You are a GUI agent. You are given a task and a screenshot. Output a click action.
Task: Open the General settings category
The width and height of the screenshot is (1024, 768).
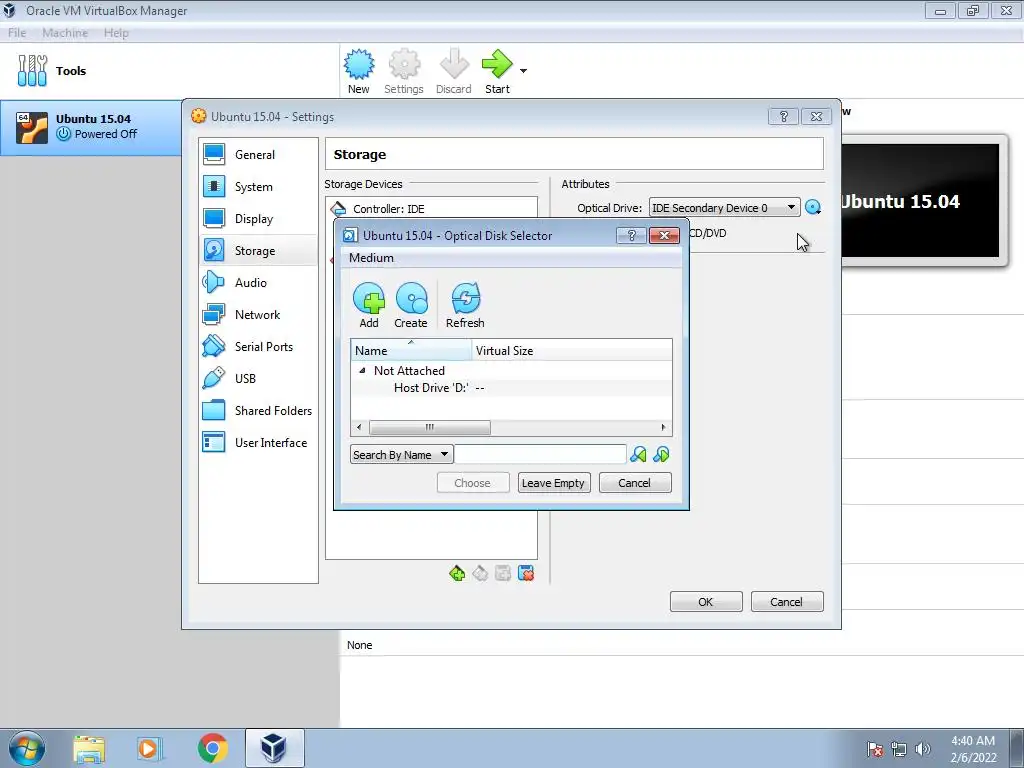point(259,155)
